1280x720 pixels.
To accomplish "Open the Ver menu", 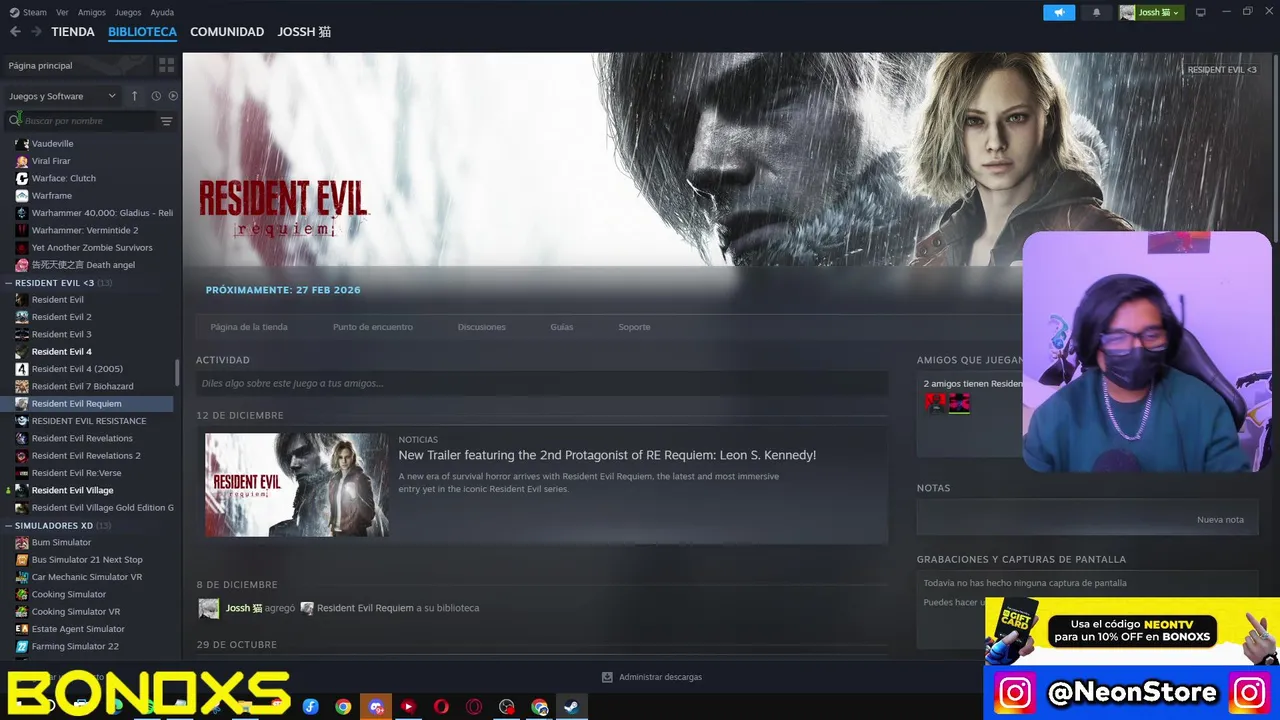I will (x=62, y=12).
